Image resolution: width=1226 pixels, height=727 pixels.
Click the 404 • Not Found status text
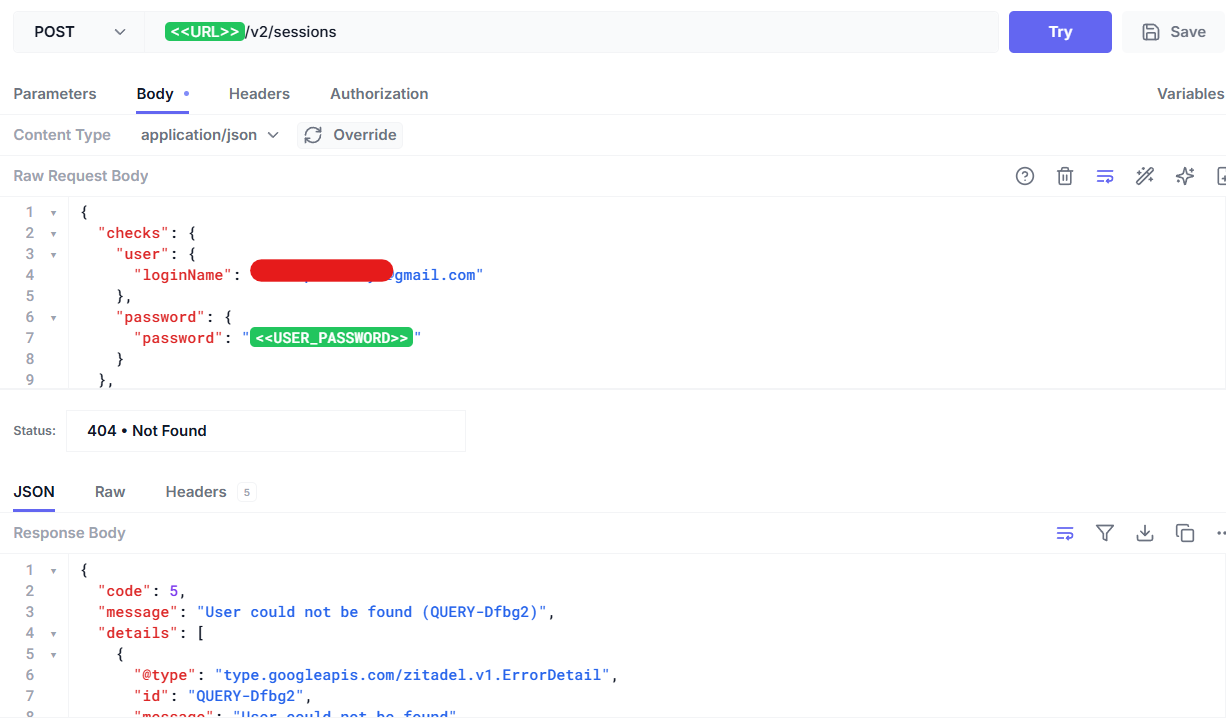147,431
